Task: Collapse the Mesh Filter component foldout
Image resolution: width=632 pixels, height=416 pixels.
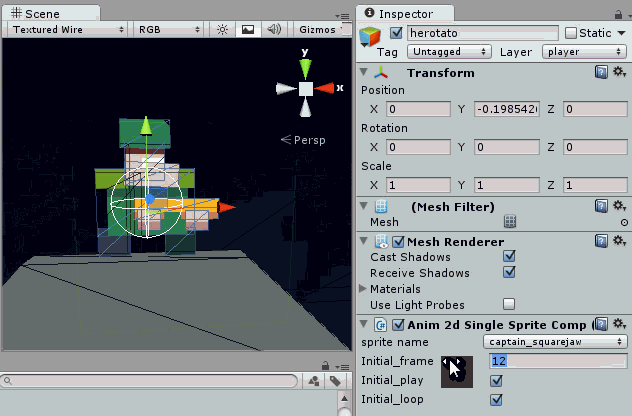Action: click(x=364, y=206)
